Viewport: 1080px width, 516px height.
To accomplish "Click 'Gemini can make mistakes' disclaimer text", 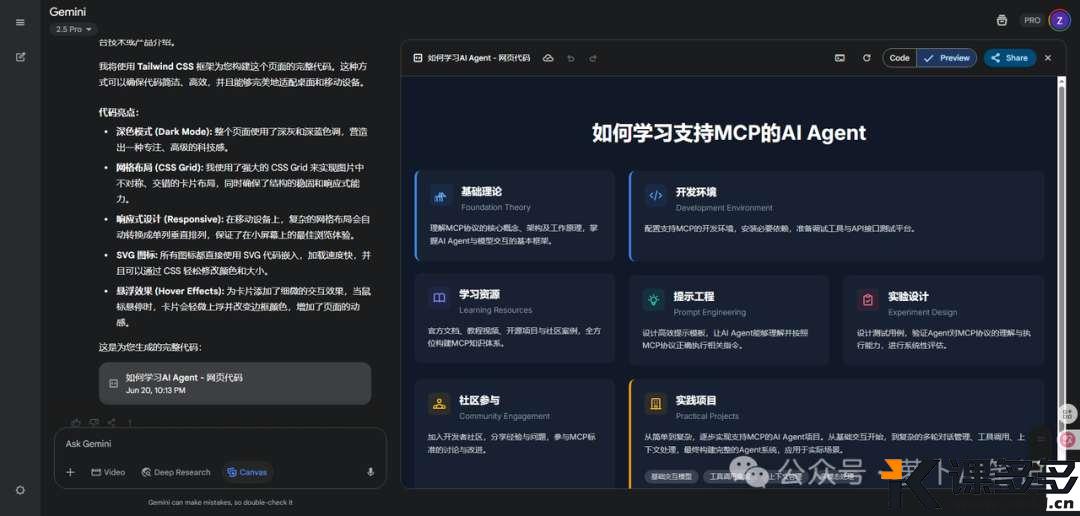I will coord(220,503).
